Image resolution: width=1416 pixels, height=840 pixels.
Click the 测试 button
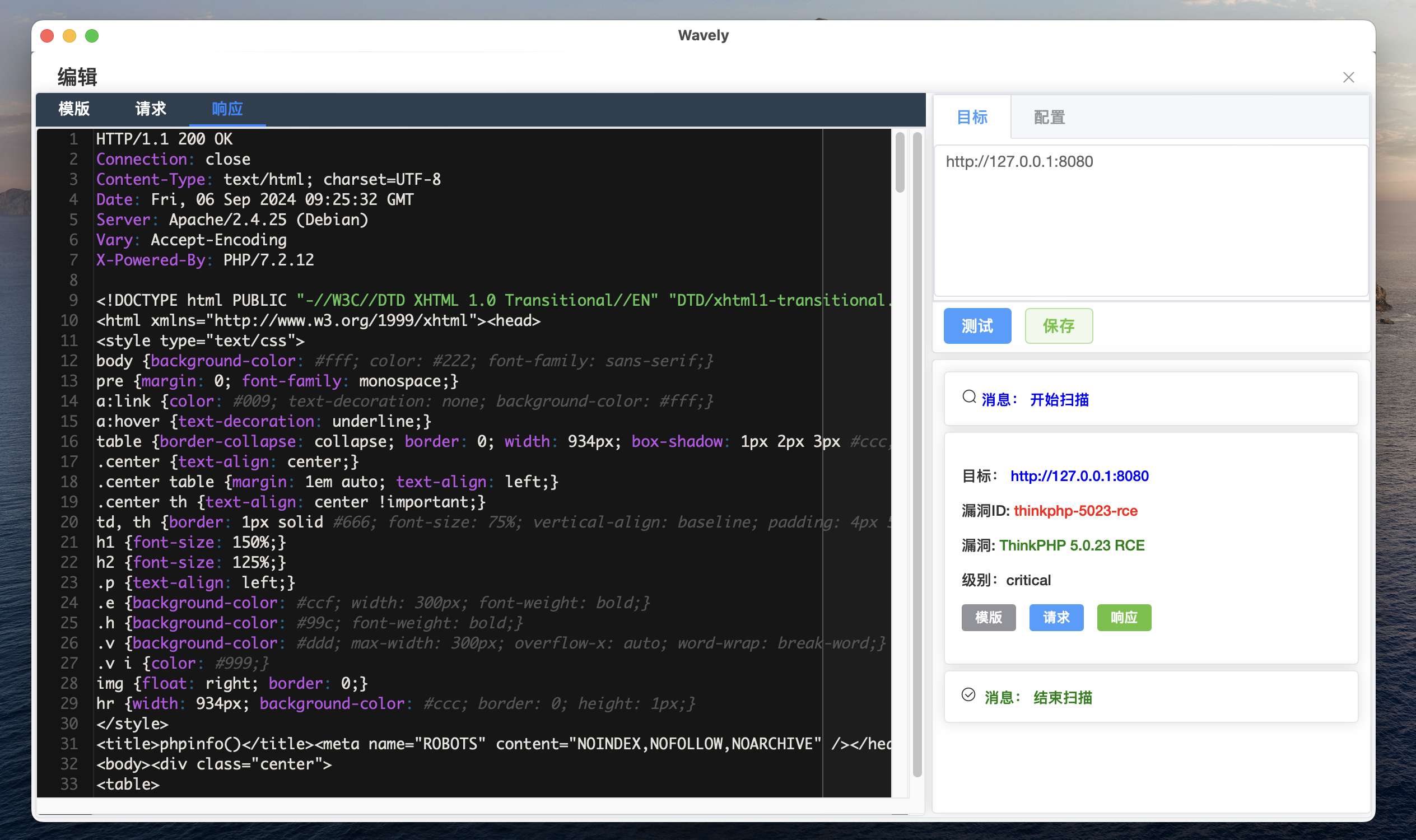click(977, 326)
